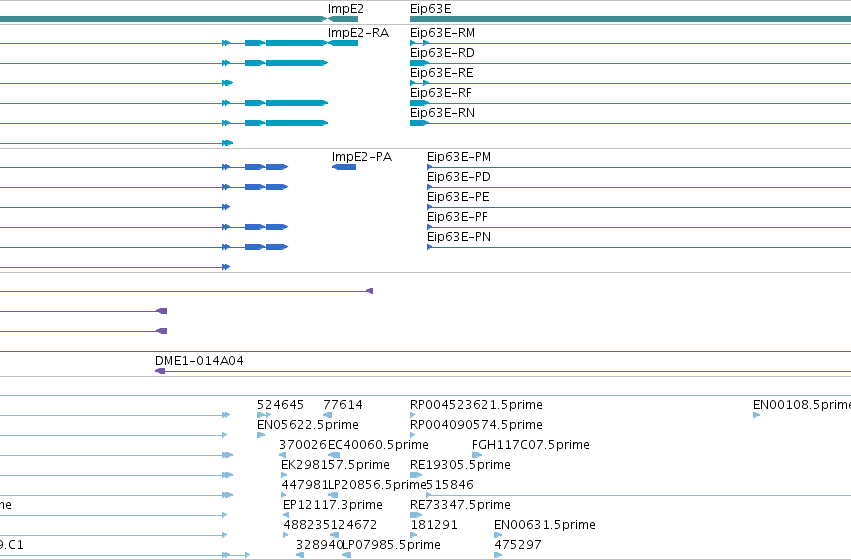Click the Eip63E-RM transcript label
The height and width of the screenshot is (560, 851).
pos(442,33)
